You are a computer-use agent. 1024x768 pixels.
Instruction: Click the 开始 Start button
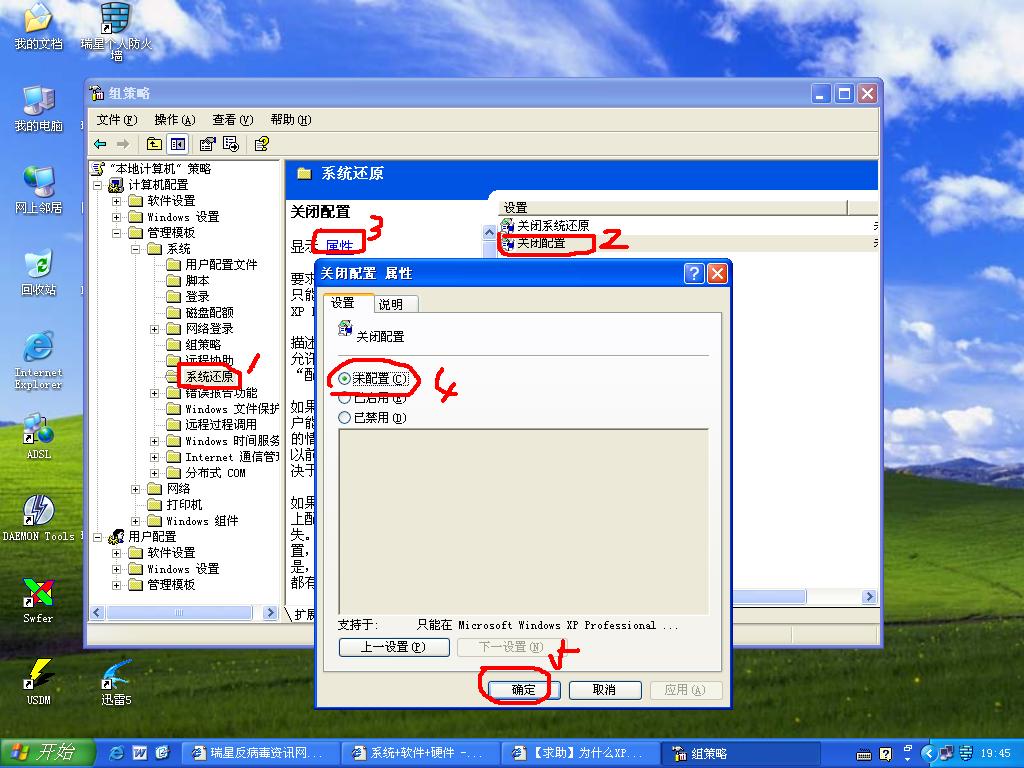point(48,753)
